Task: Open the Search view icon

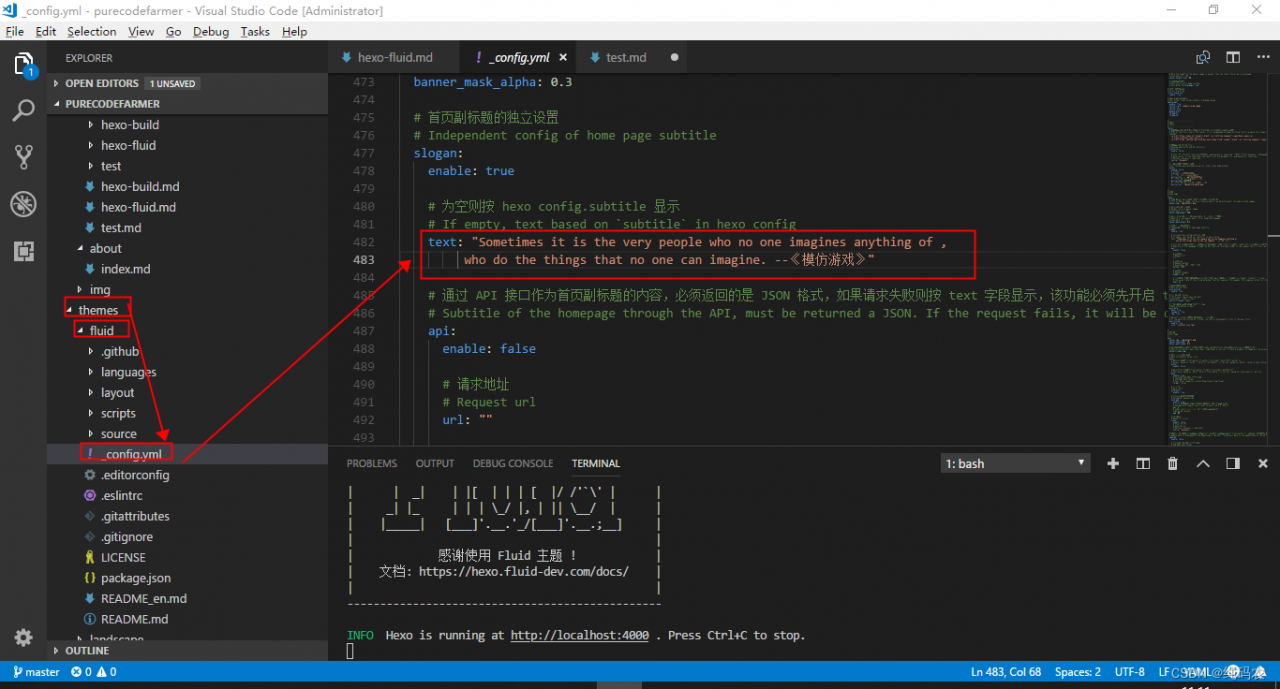Action: click(23, 110)
